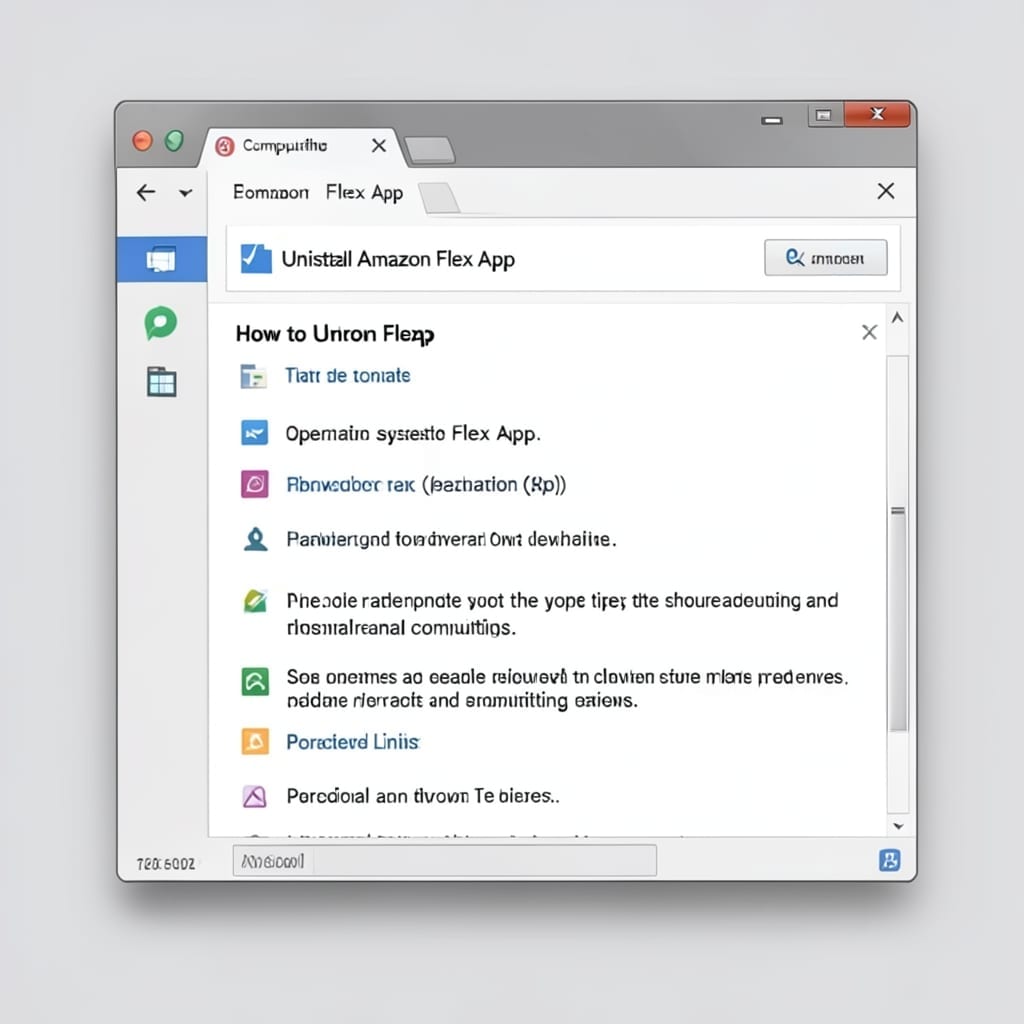Viewport: 1024px width, 1024px height.
Task: Open a new tab next to Compputho
Action: coord(429,150)
